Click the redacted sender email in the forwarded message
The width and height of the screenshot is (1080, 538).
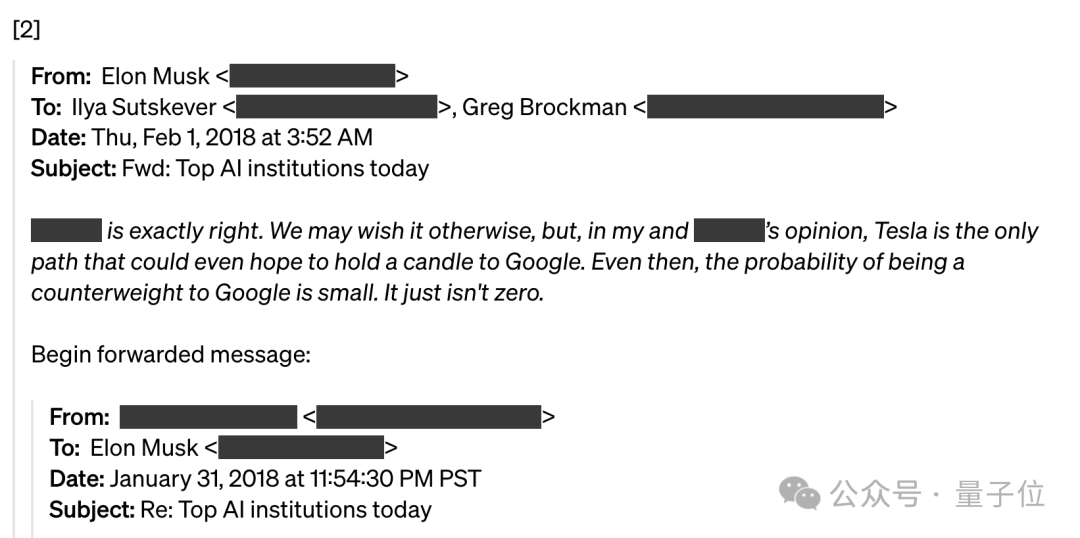coord(429,417)
